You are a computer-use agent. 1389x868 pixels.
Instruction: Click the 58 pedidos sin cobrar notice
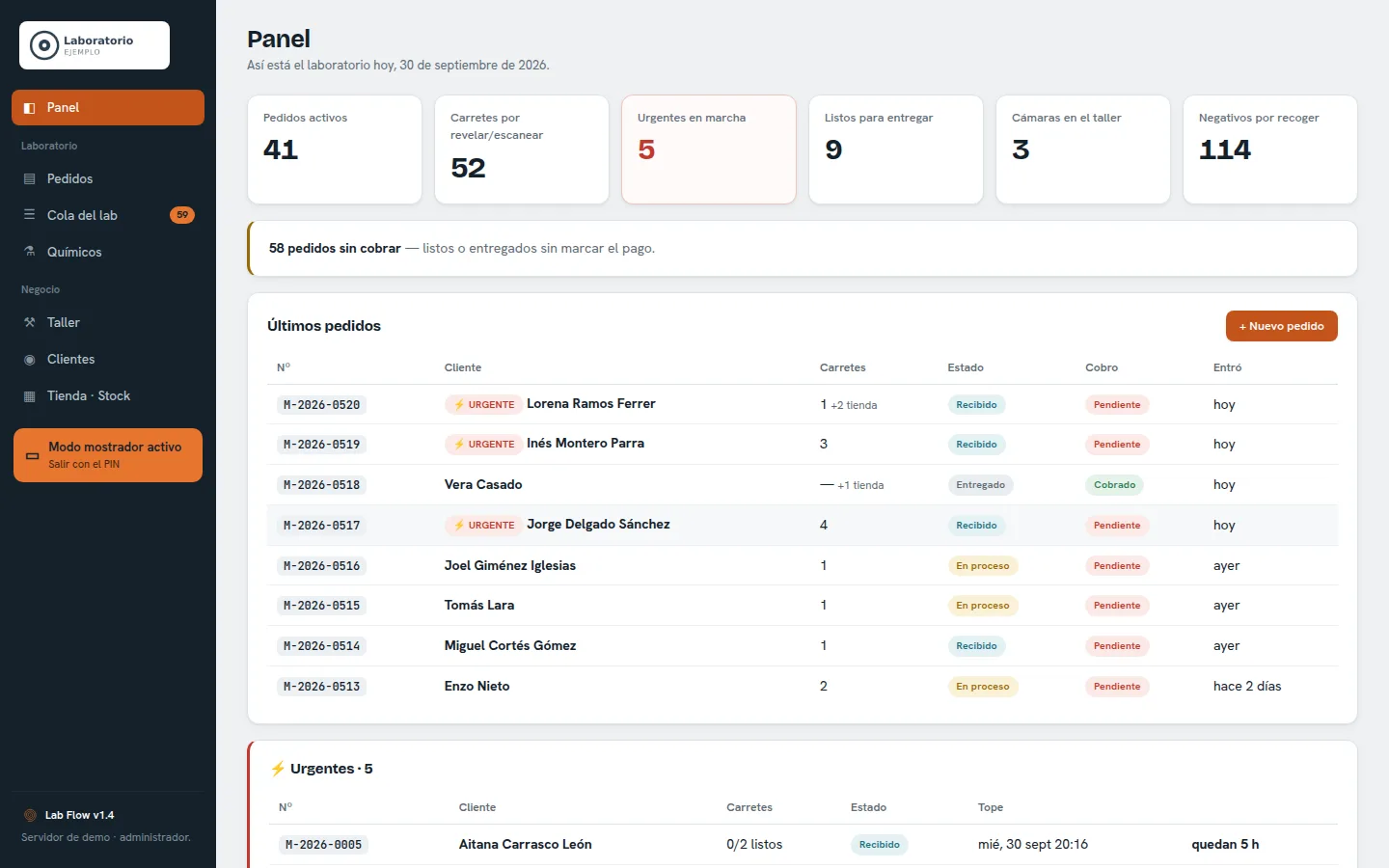[x=803, y=249]
